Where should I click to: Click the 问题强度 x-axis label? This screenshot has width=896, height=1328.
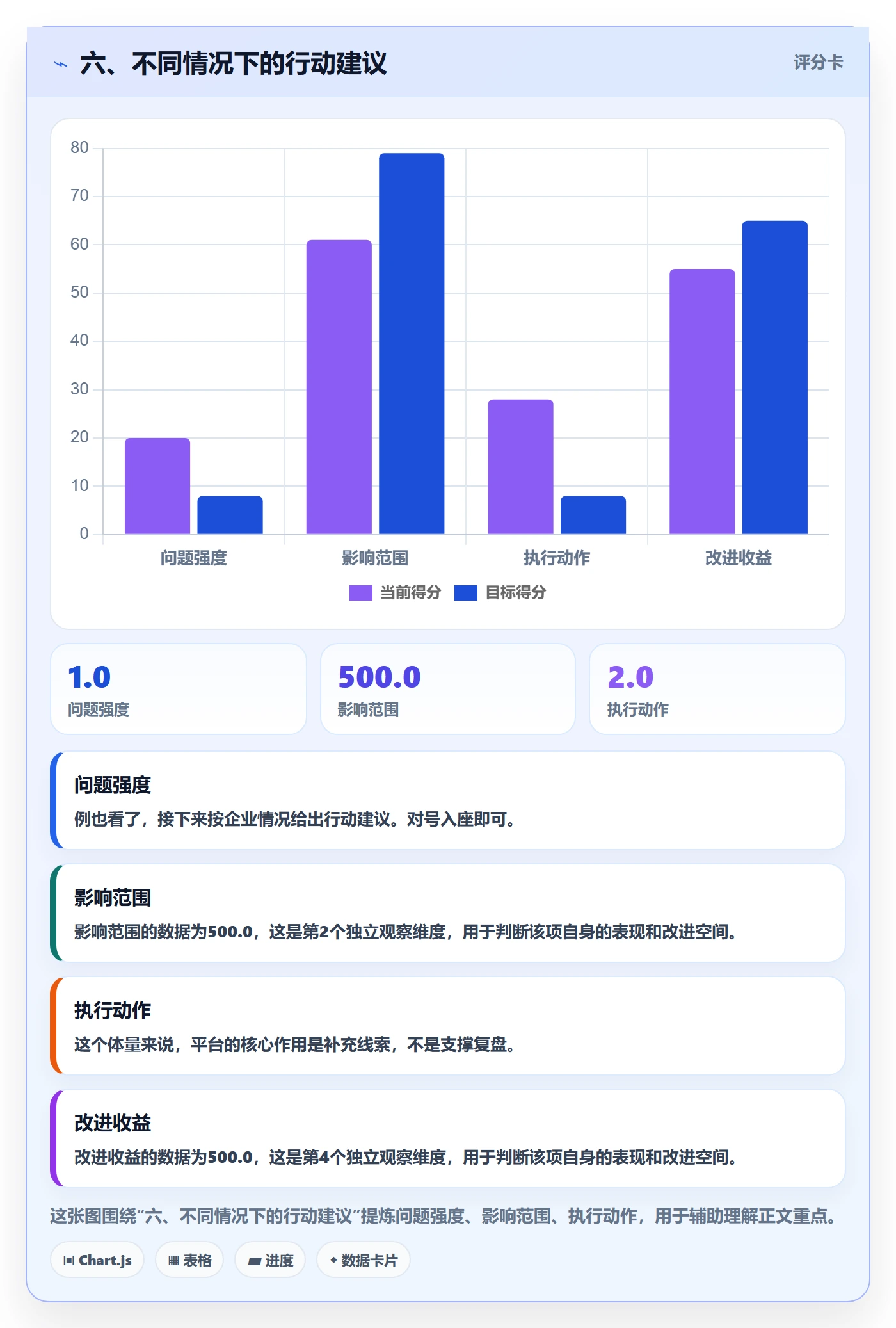tap(194, 558)
